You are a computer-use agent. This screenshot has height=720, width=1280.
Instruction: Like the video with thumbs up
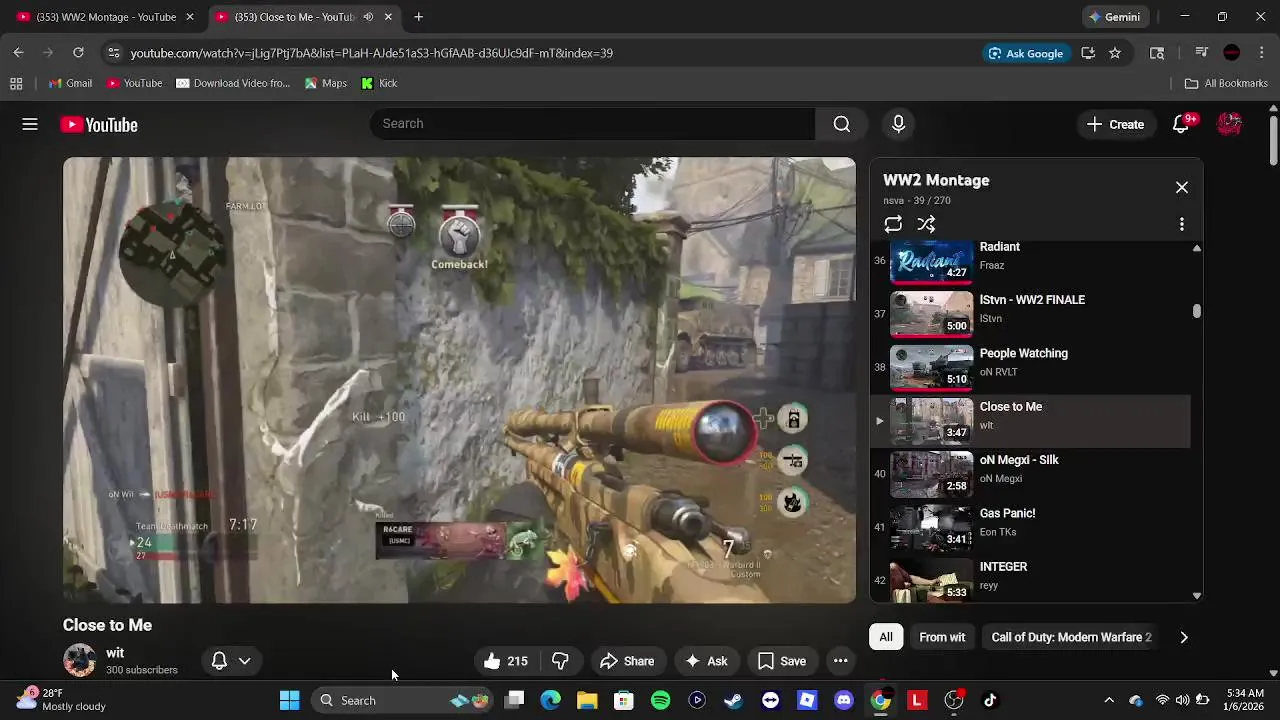click(x=505, y=661)
